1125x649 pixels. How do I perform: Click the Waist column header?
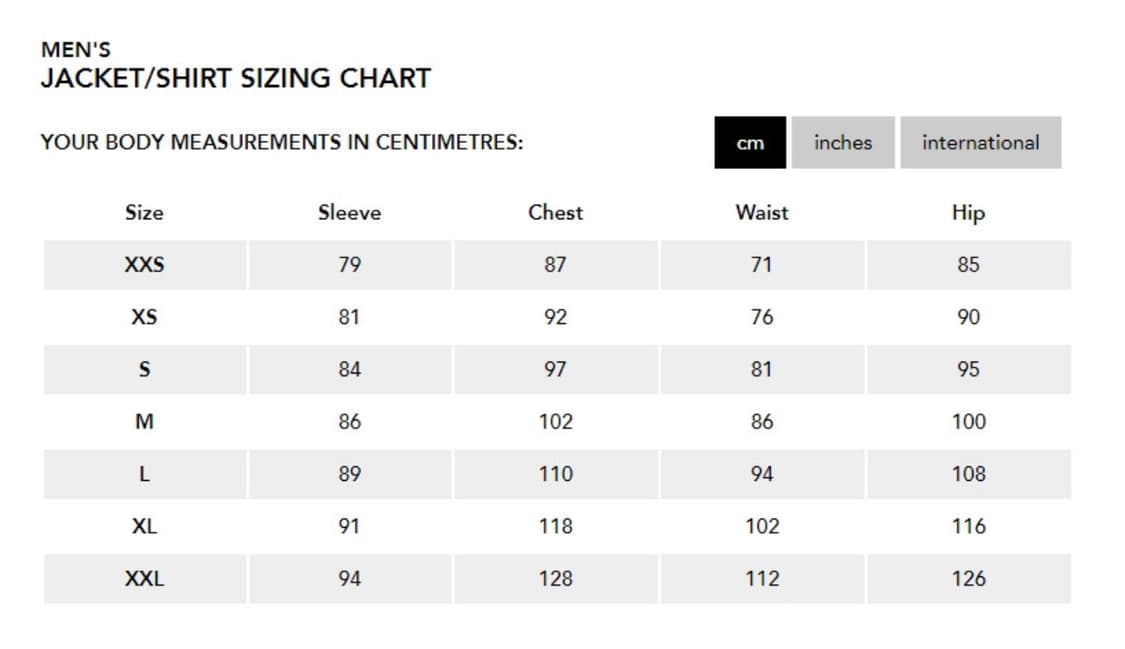click(762, 212)
